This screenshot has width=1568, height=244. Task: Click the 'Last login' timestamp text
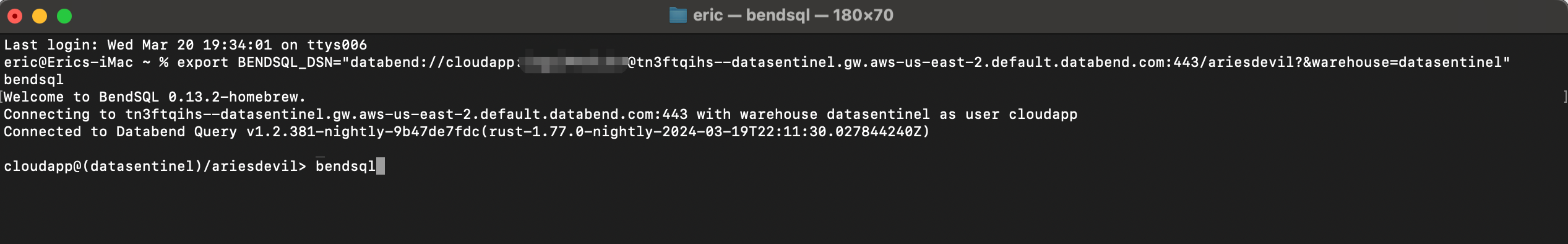click(x=189, y=45)
